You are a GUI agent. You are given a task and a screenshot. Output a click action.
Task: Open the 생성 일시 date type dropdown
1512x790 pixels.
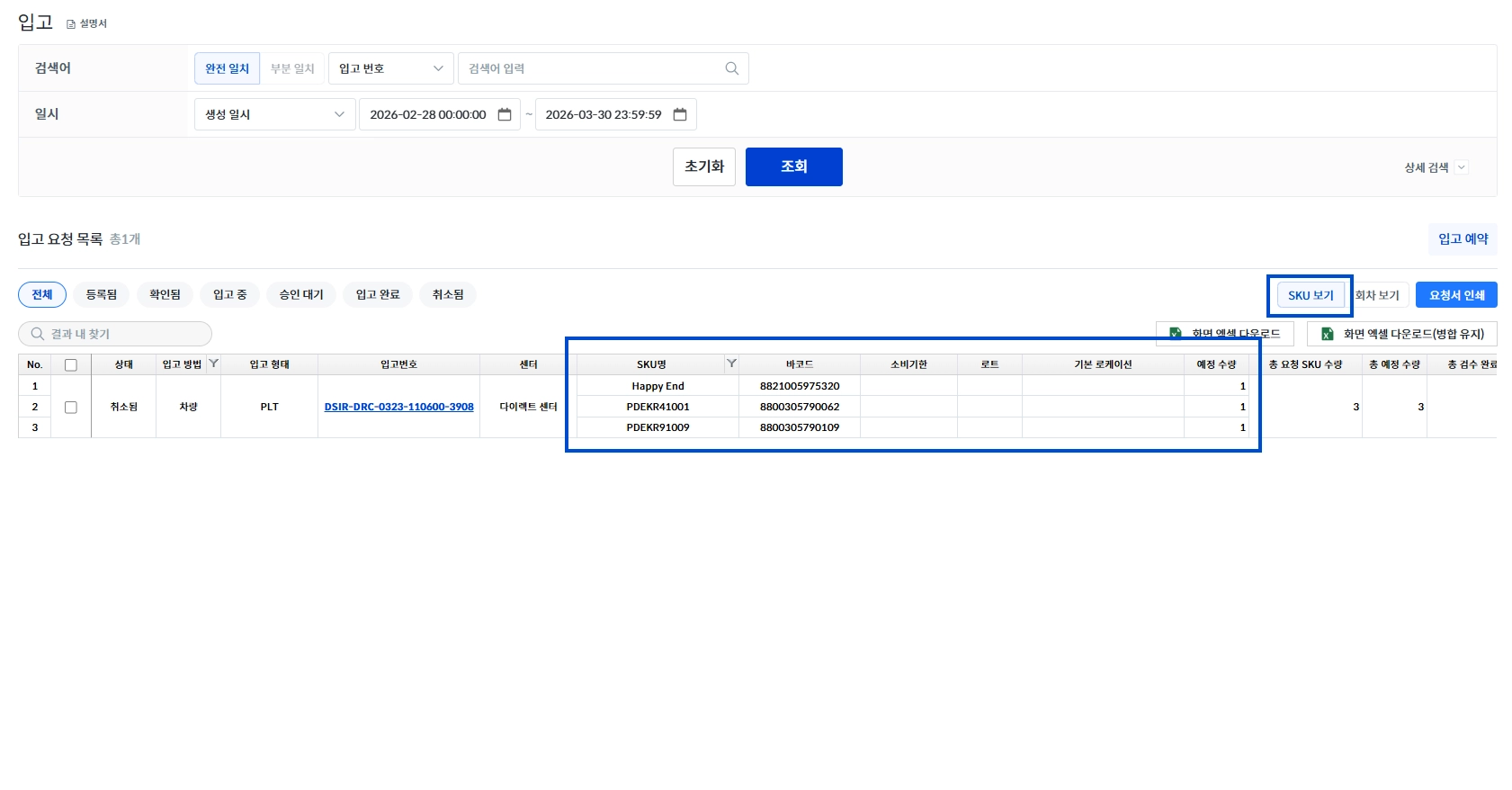point(275,114)
